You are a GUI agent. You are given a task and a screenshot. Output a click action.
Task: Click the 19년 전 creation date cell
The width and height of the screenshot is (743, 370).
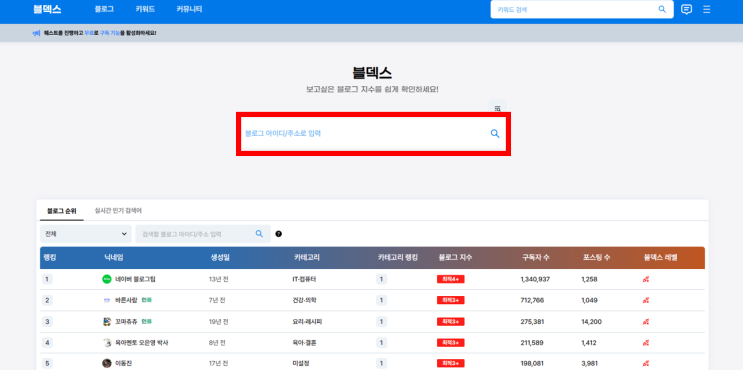click(x=218, y=322)
